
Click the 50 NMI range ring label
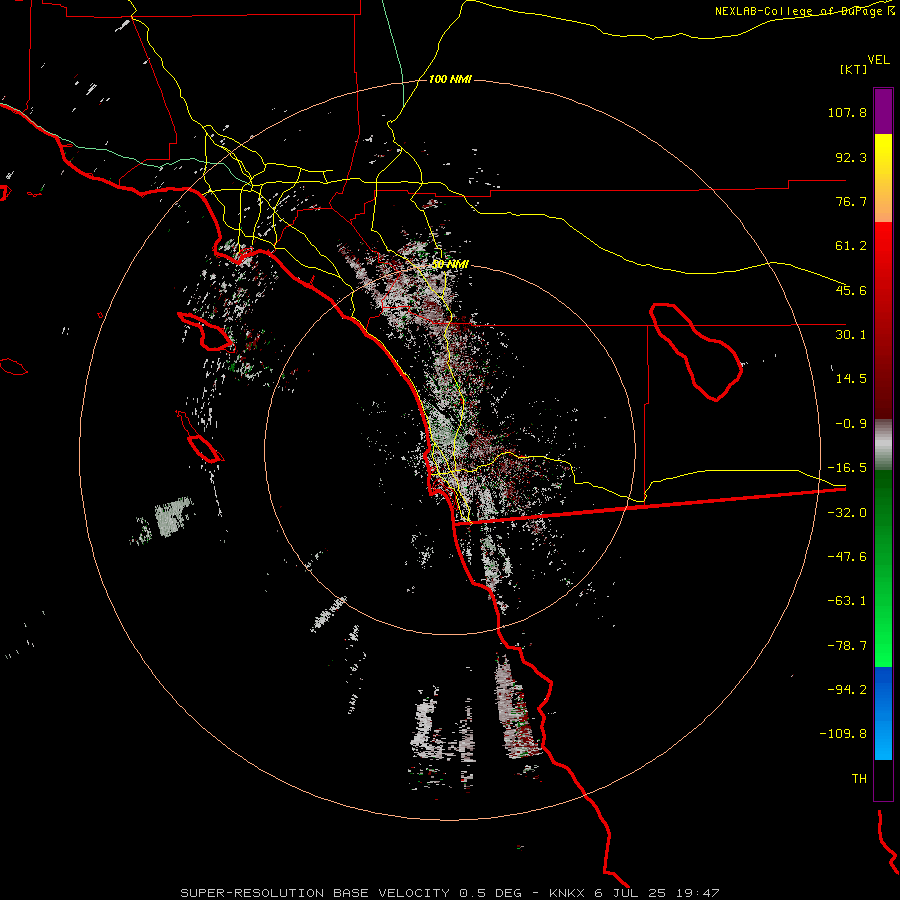point(450,265)
